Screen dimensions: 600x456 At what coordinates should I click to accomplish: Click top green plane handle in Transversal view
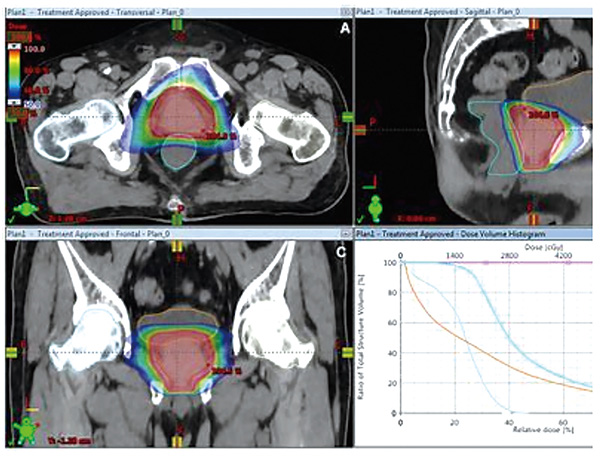[x=177, y=24]
